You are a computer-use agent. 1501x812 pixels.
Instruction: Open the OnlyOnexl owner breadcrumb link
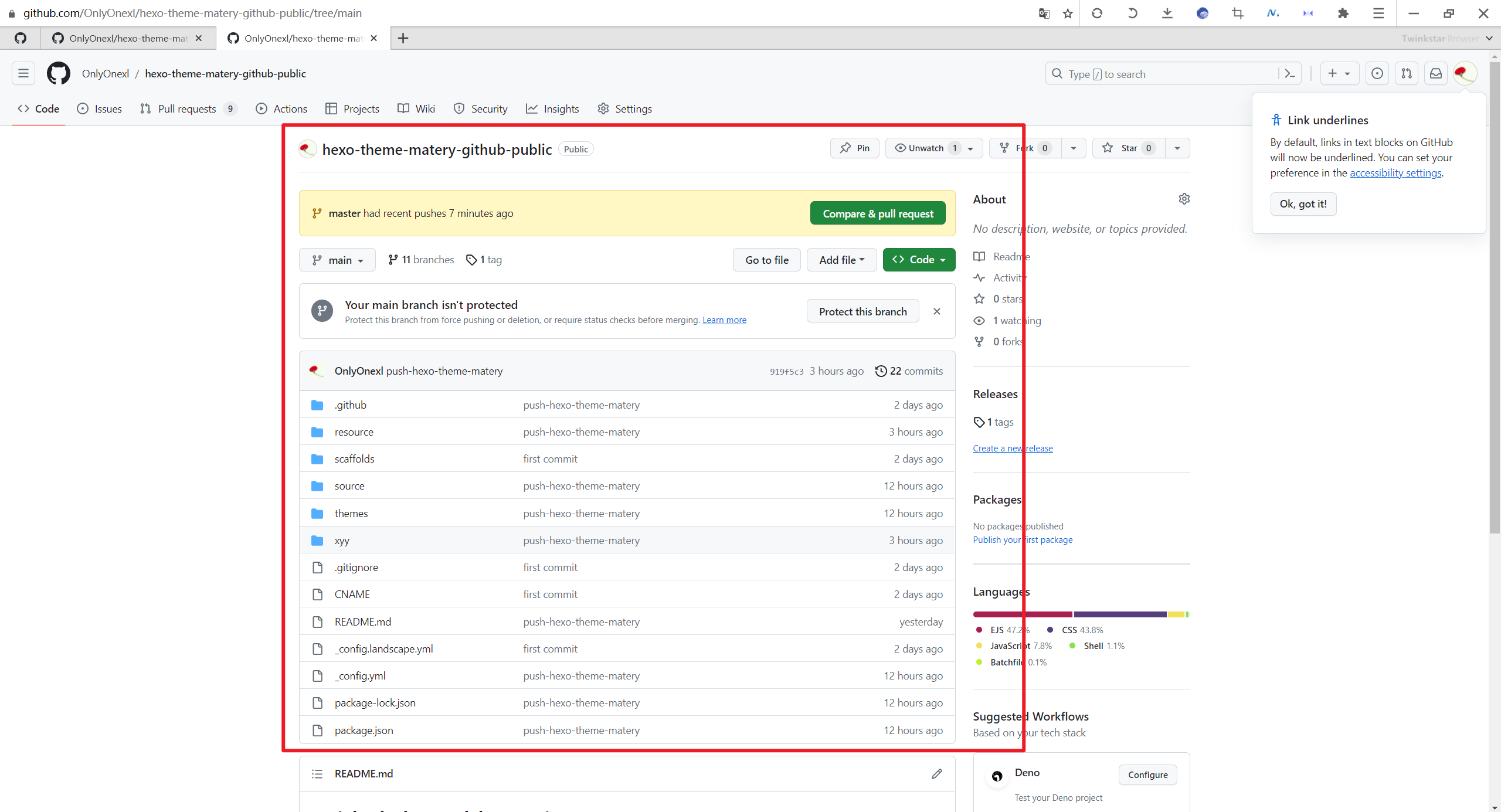pyautogui.click(x=106, y=74)
